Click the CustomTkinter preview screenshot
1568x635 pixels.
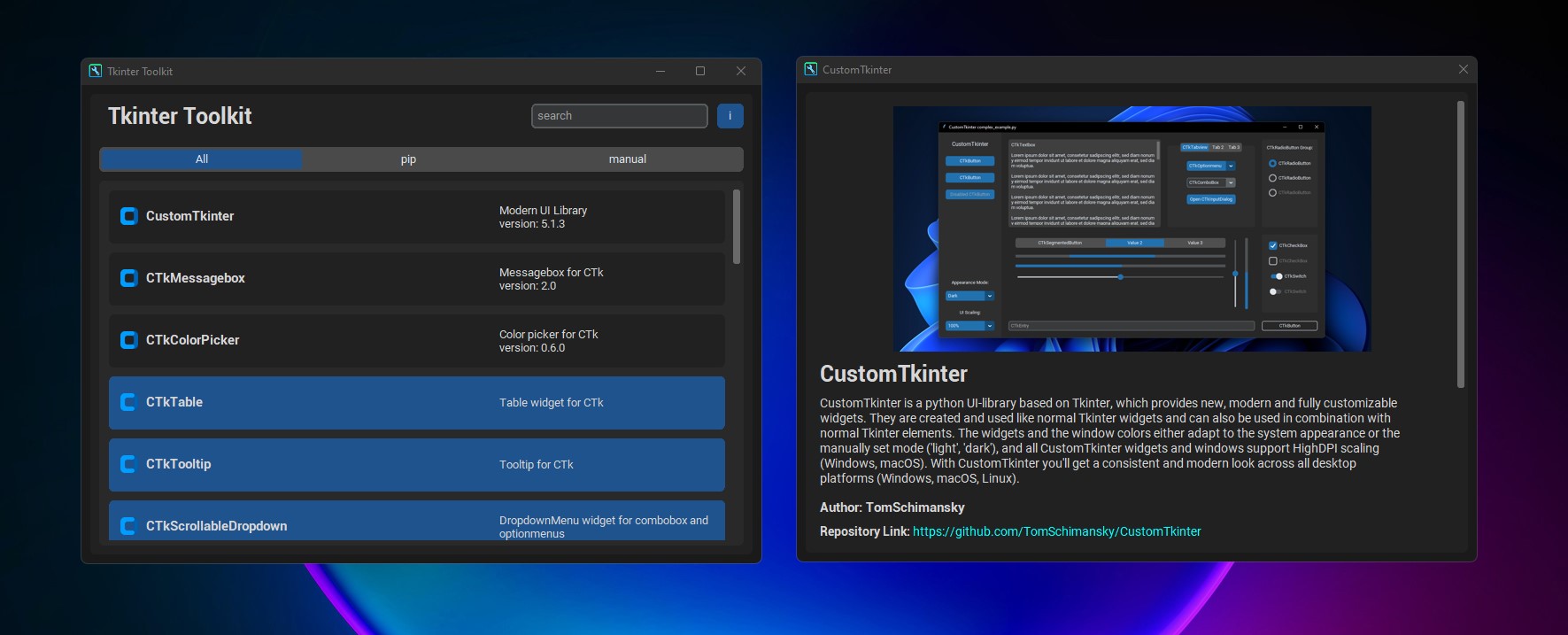point(1132,228)
